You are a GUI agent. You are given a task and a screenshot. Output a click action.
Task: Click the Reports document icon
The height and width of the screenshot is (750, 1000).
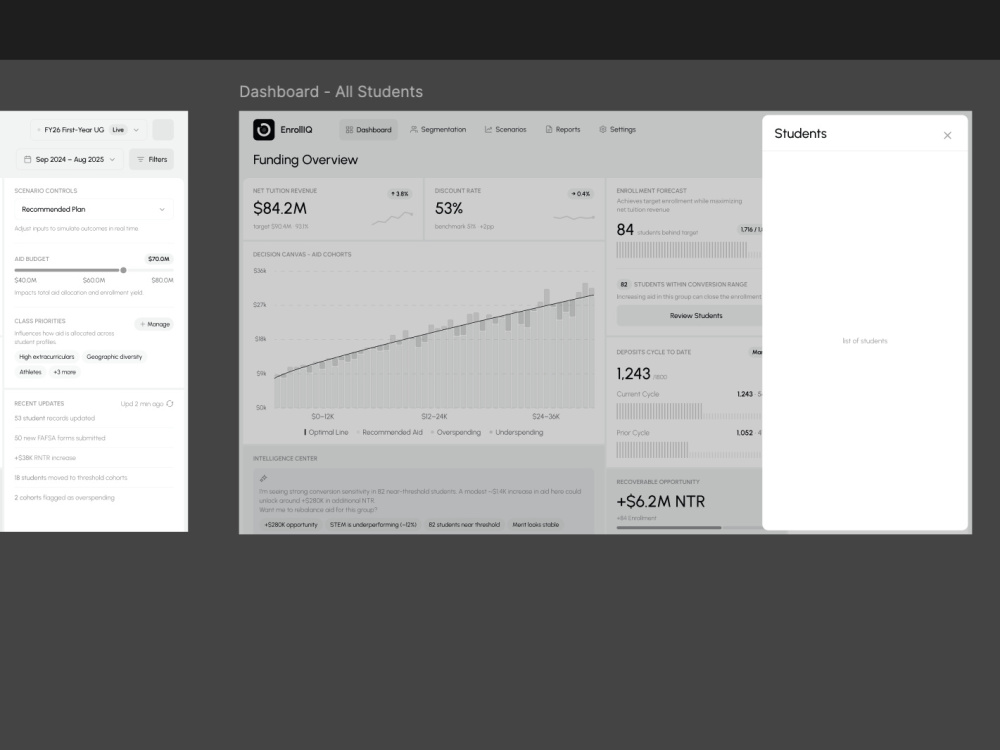point(548,129)
